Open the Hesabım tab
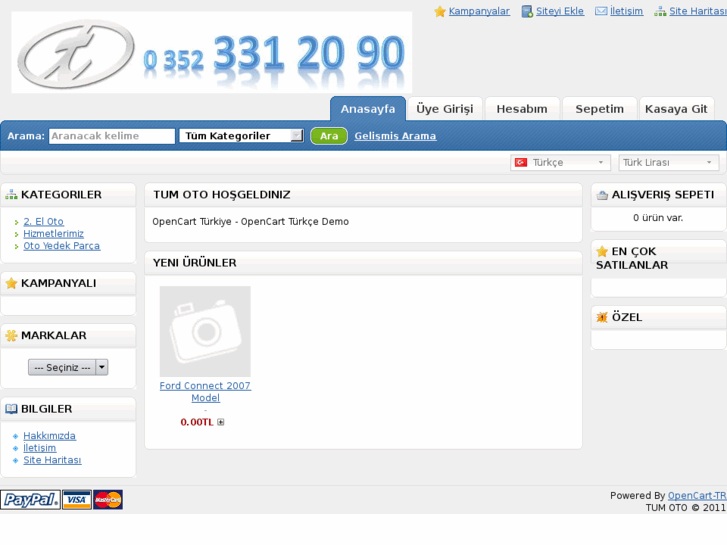 [x=522, y=109]
